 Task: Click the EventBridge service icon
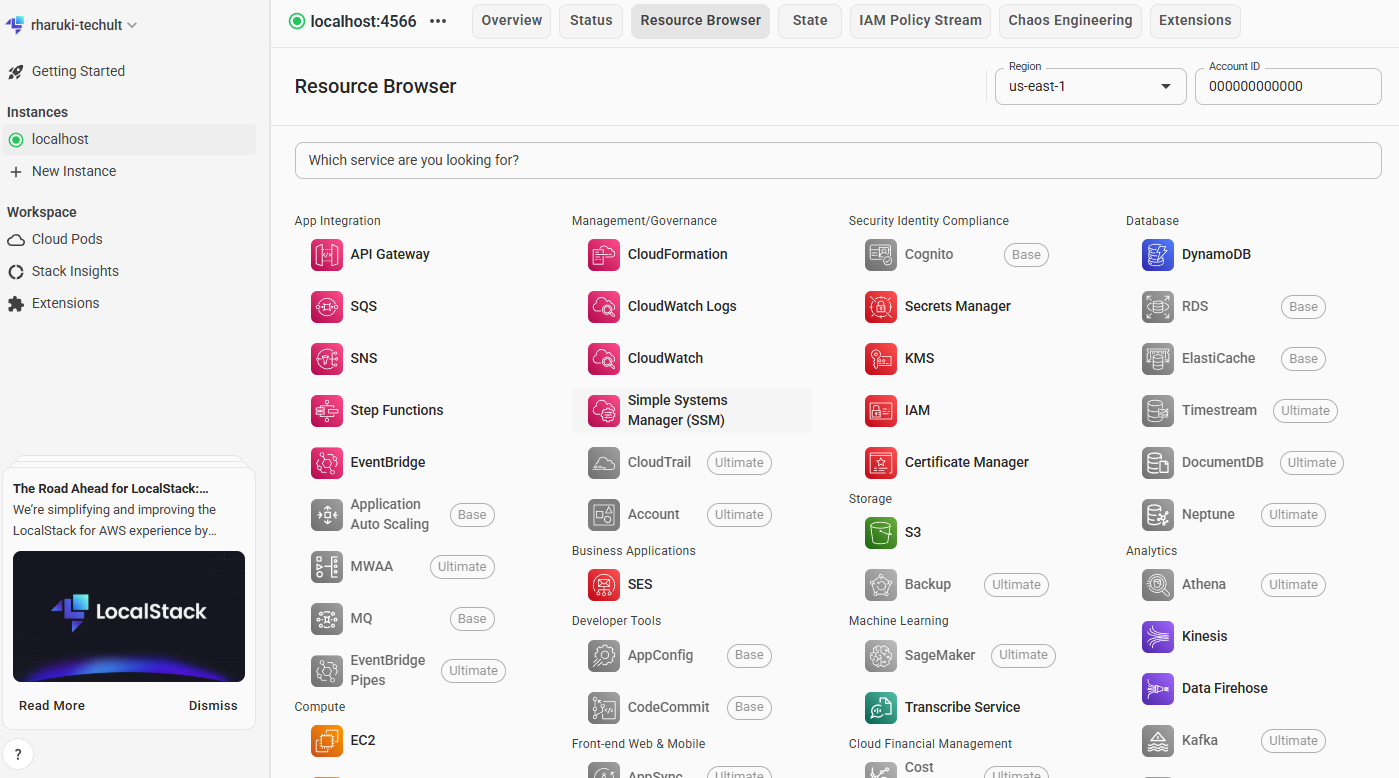pyautogui.click(x=327, y=463)
